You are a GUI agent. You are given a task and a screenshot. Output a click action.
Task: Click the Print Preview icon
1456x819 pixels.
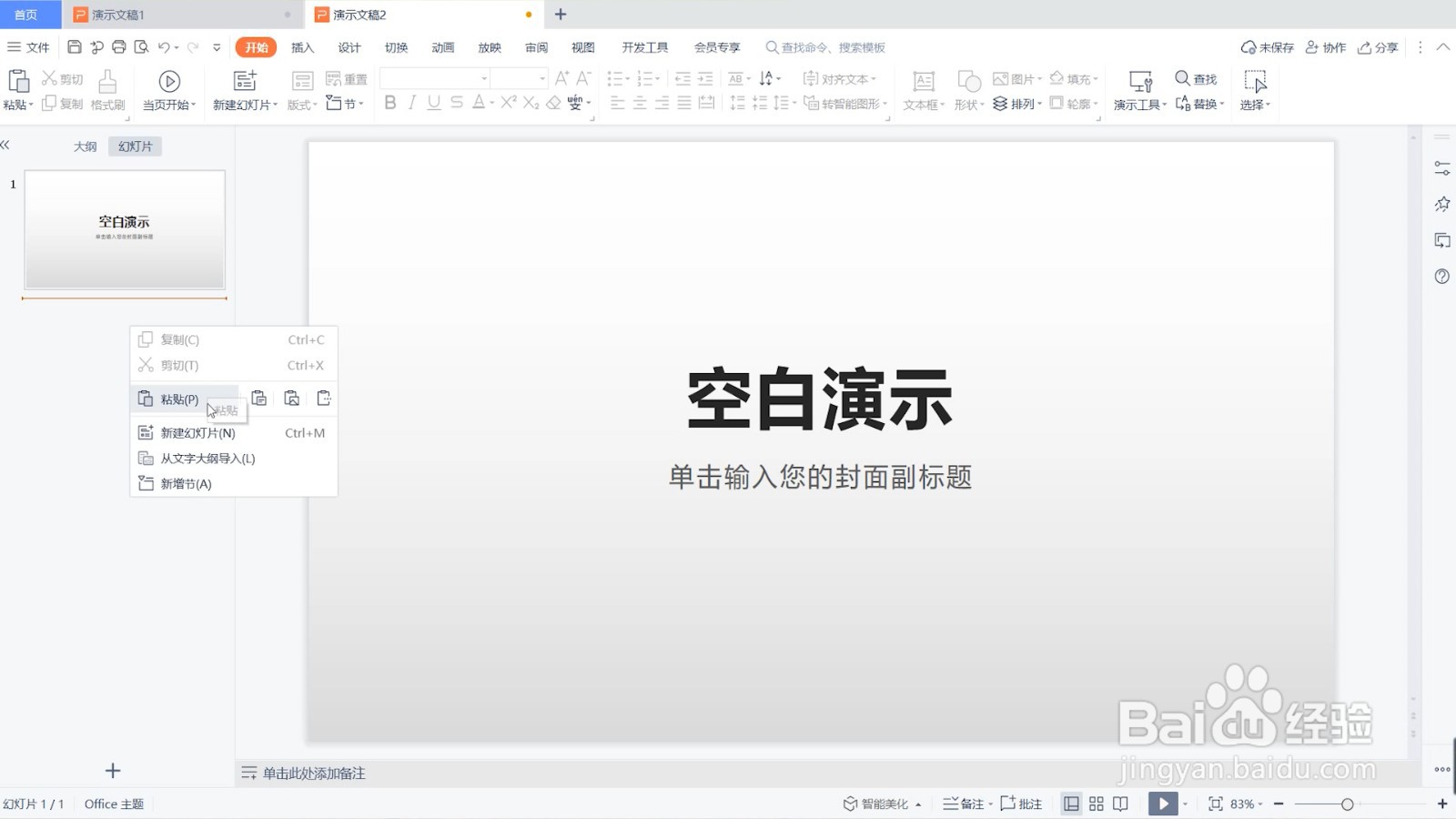(x=141, y=47)
